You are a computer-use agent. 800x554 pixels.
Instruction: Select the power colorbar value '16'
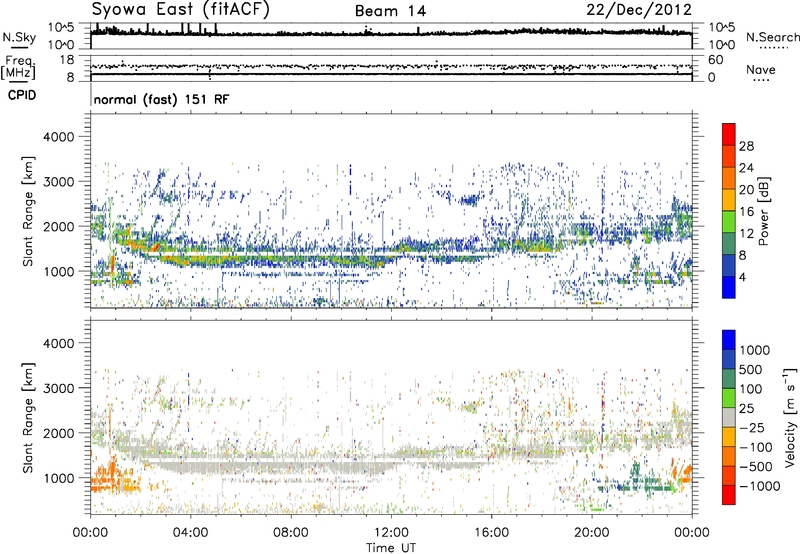coord(746,212)
